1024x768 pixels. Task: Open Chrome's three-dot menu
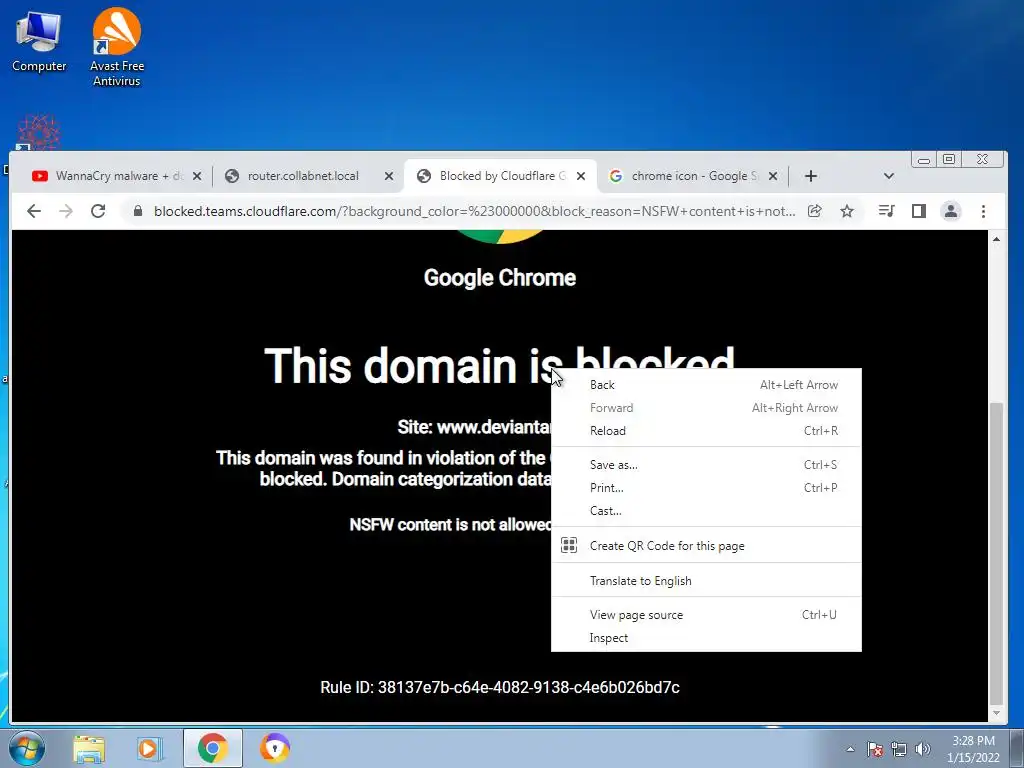tap(983, 211)
